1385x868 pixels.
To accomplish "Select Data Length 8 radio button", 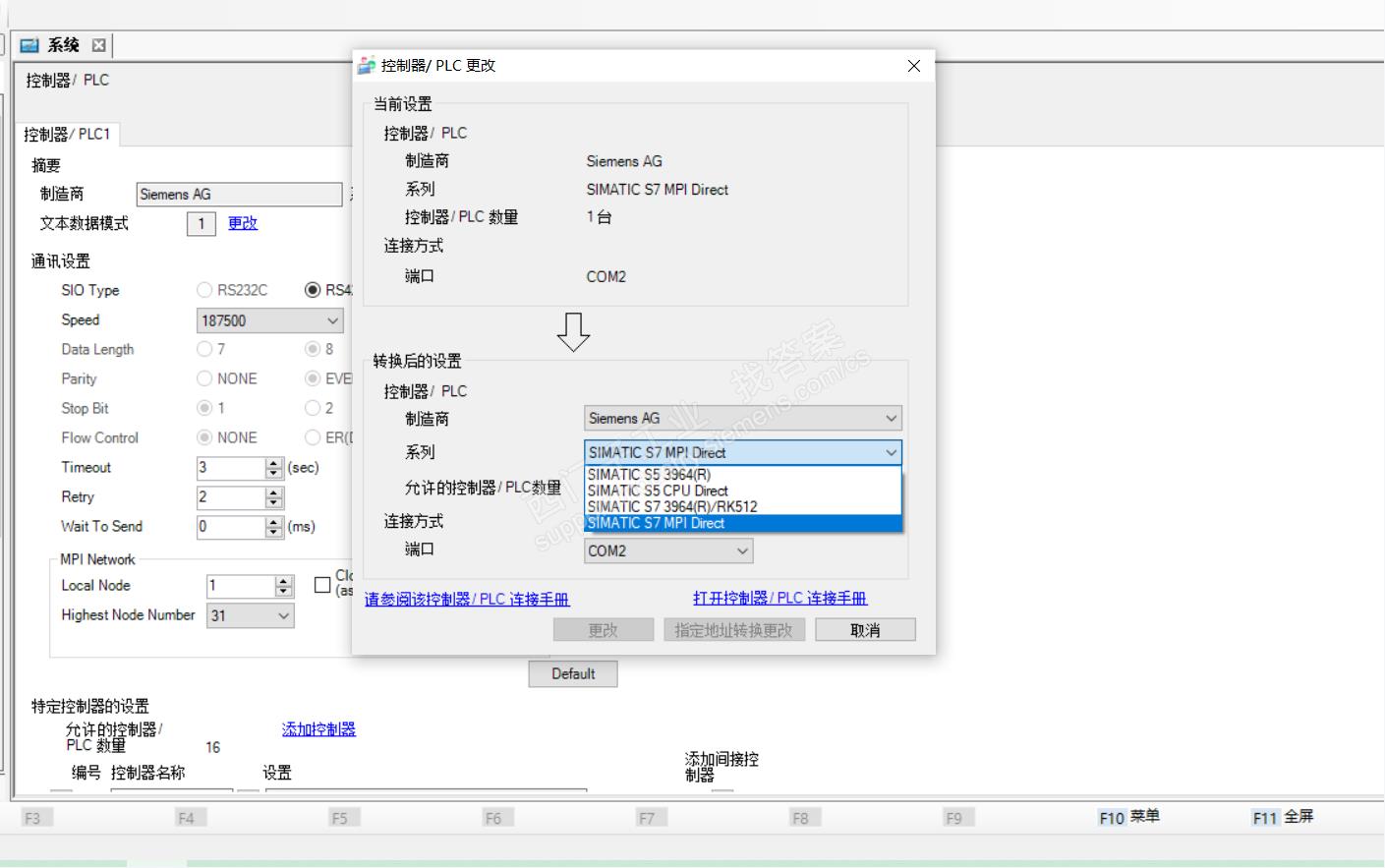I will point(313,349).
